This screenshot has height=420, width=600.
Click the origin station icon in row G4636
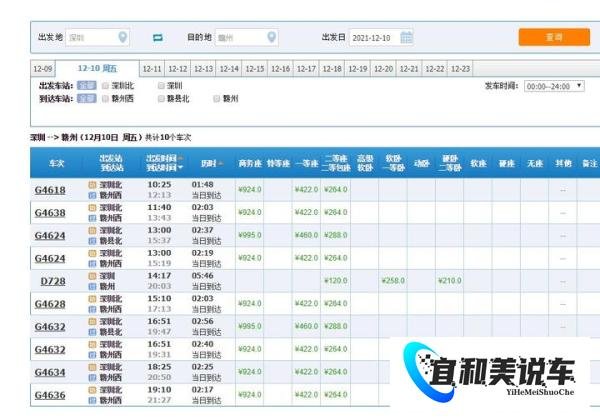click(92, 390)
